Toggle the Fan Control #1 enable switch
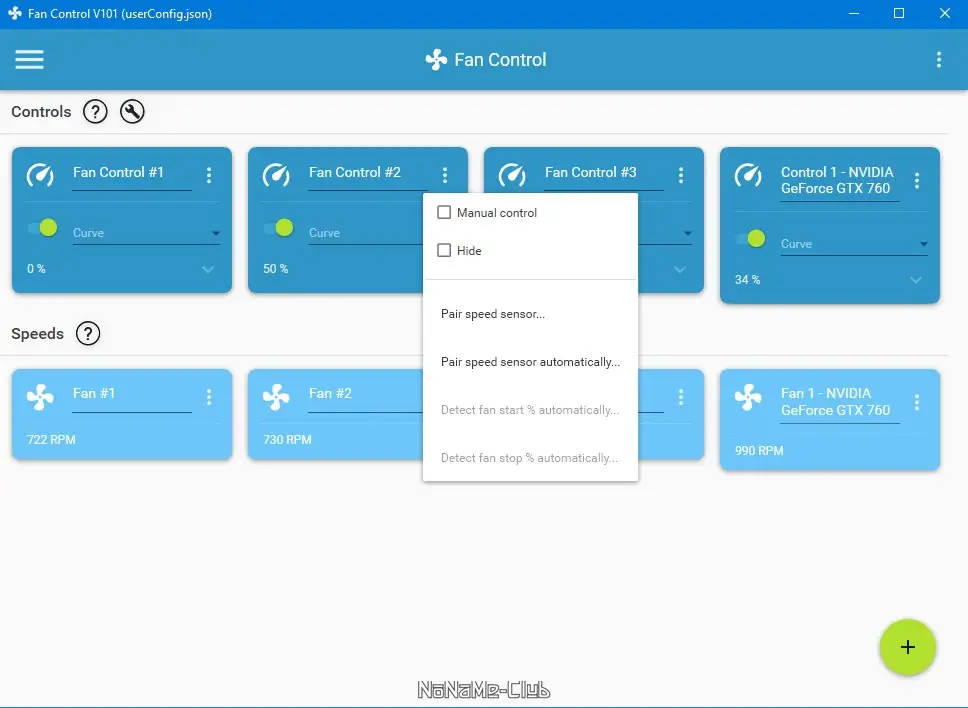Viewport: 968px width, 708px height. point(43,228)
